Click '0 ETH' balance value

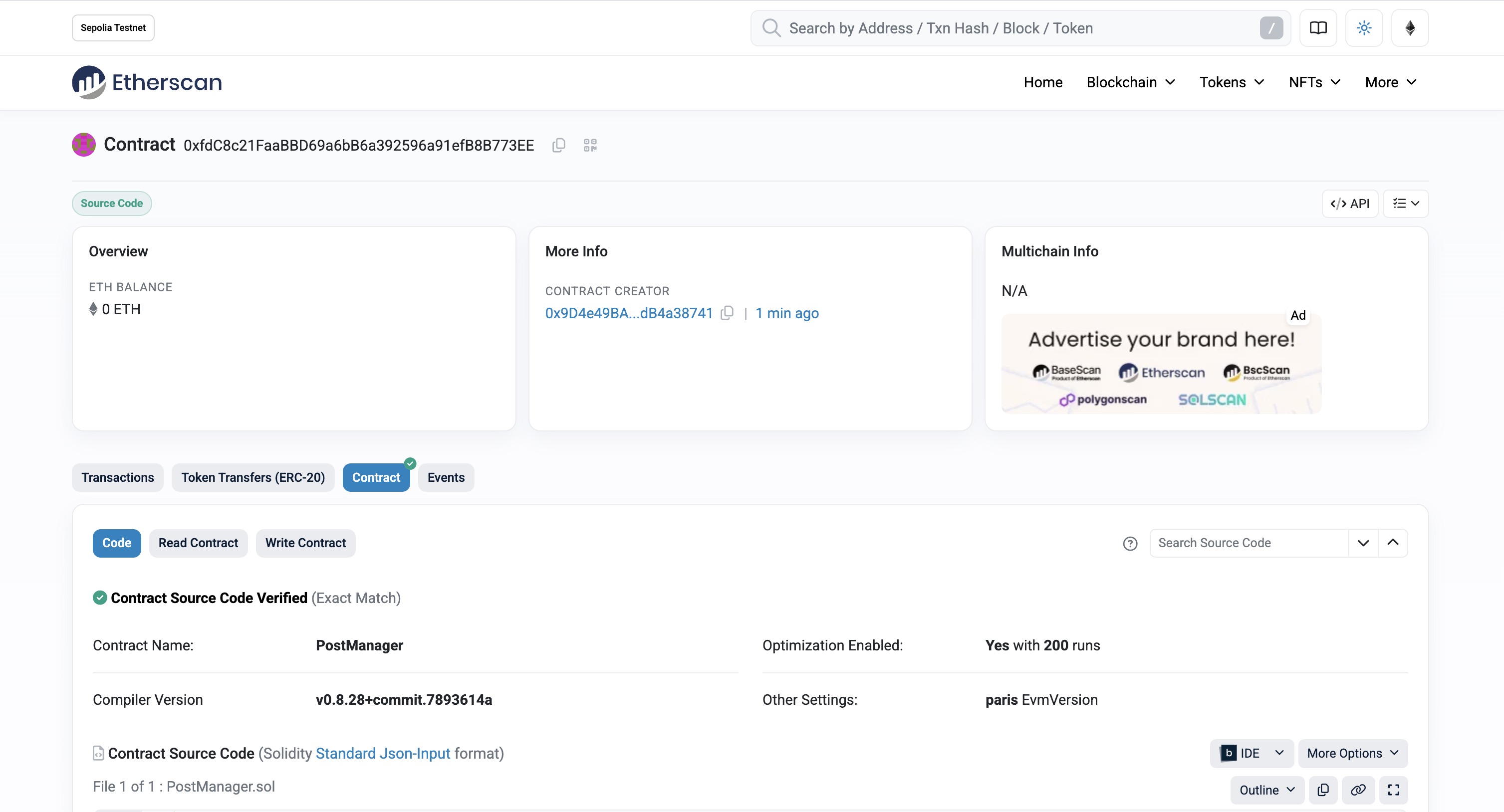click(121, 309)
